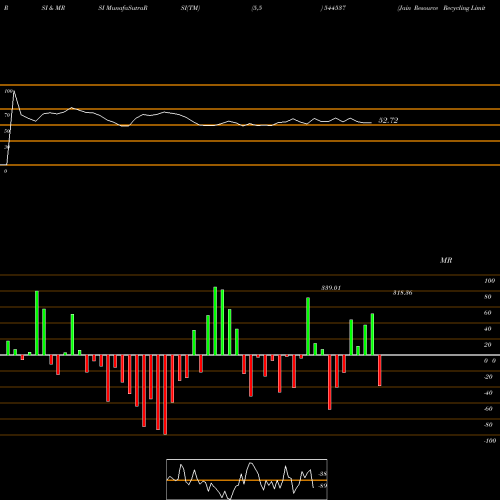Viewport: 500px width, 500px height.
Task: Click the -60 label on MR right axis
Action: [x=488, y=409]
